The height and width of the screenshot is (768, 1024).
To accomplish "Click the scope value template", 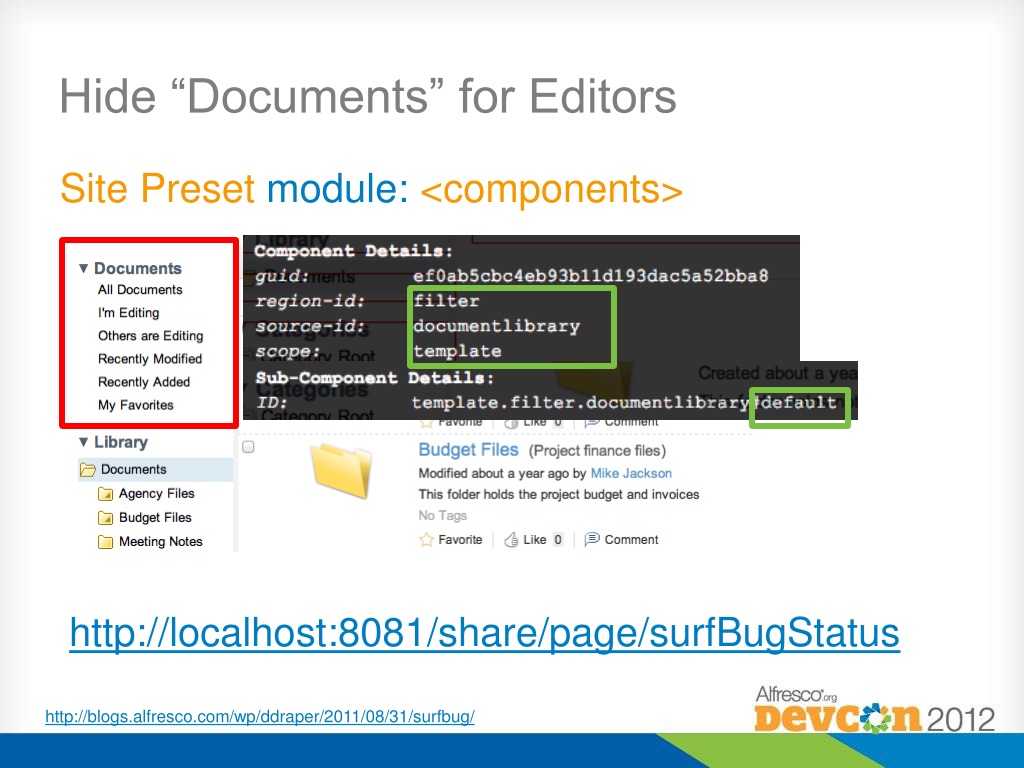I will pyautogui.click(x=457, y=351).
